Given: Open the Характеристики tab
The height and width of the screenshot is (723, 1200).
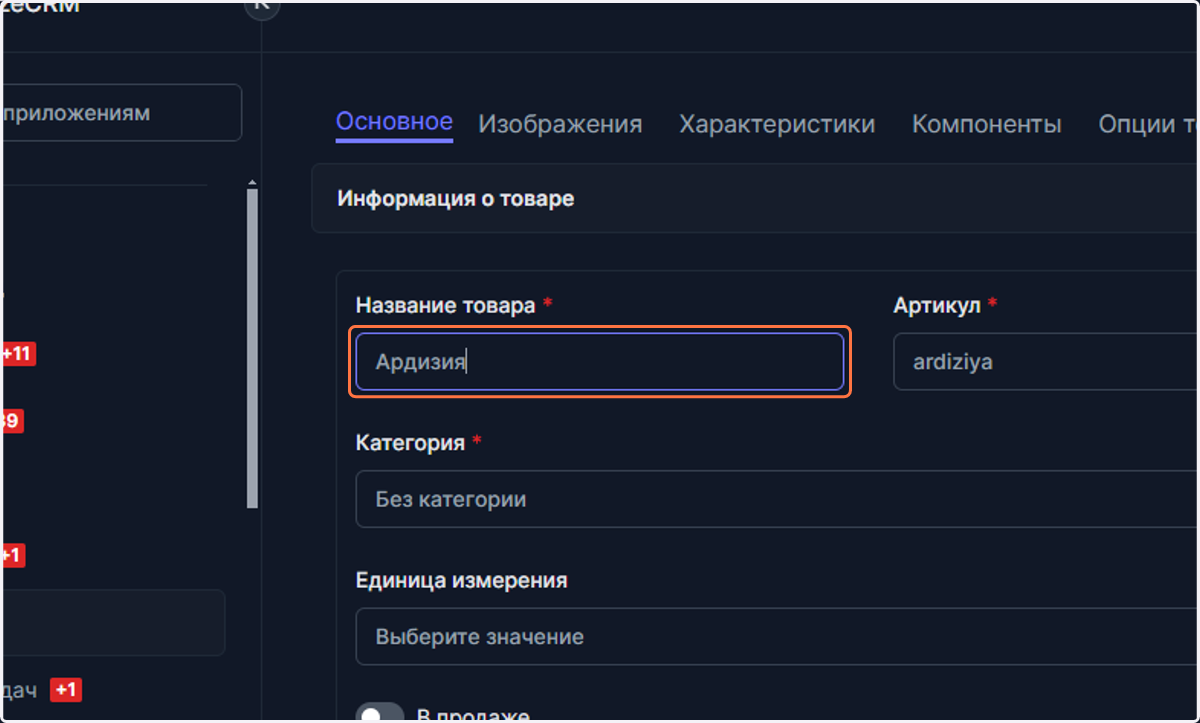Looking at the screenshot, I should pyautogui.click(x=777, y=124).
